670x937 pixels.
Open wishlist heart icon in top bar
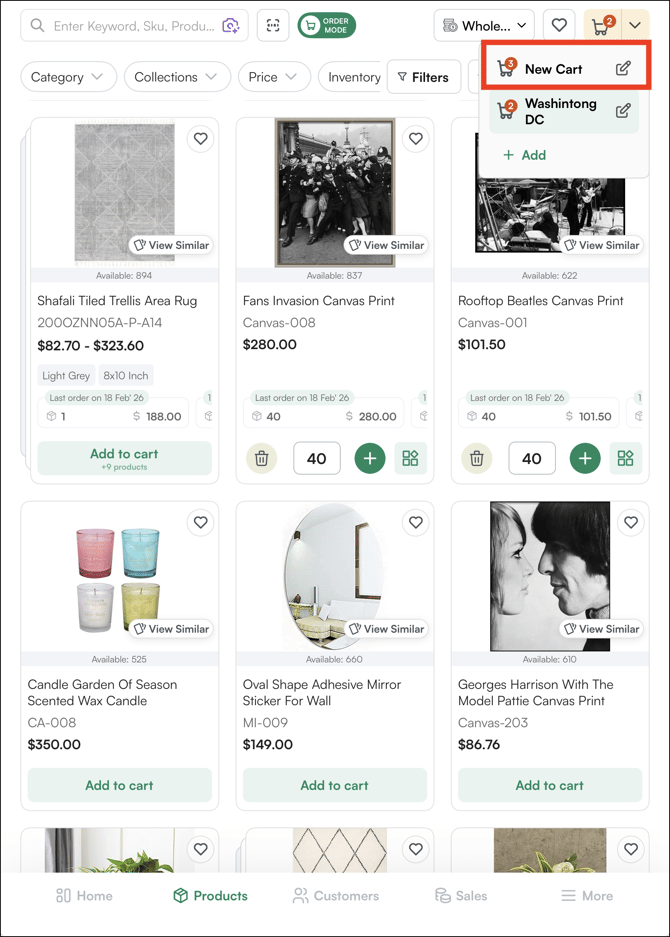(x=559, y=26)
